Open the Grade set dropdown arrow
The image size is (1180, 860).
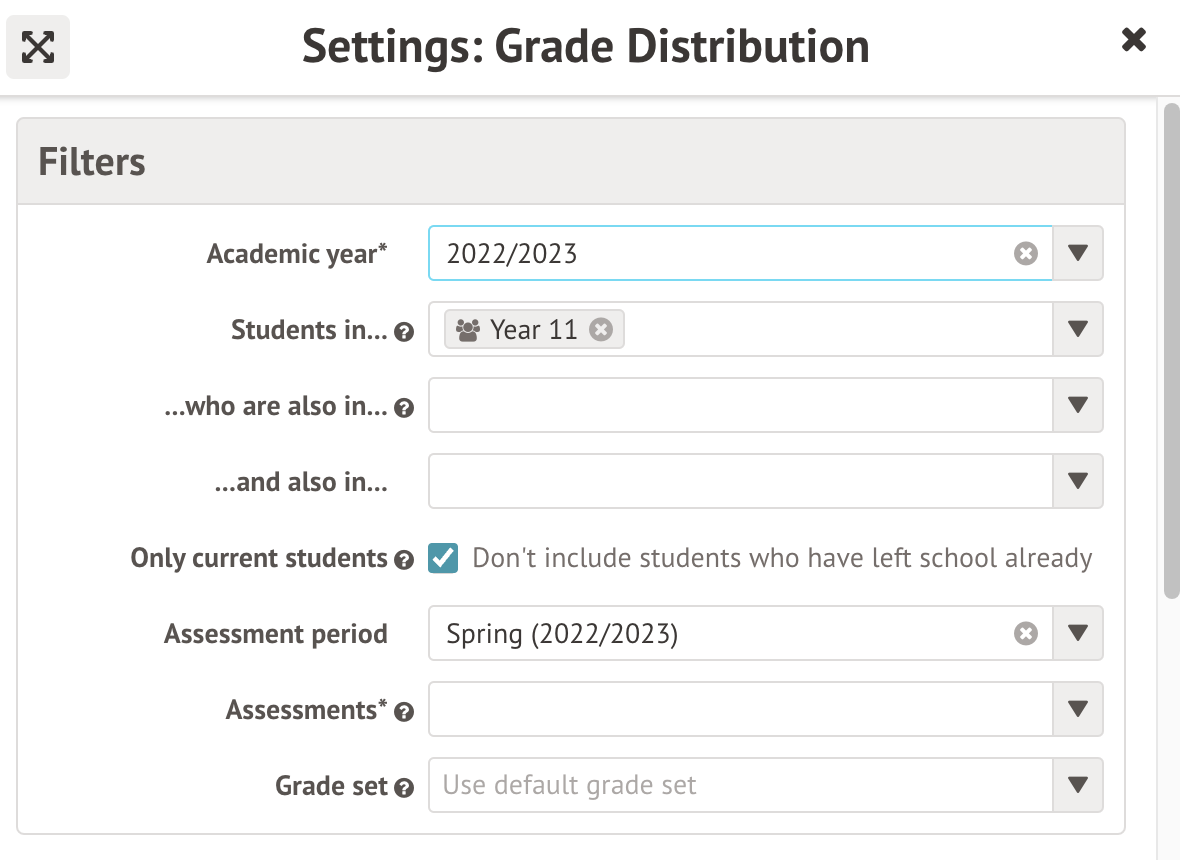[1077, 785]
